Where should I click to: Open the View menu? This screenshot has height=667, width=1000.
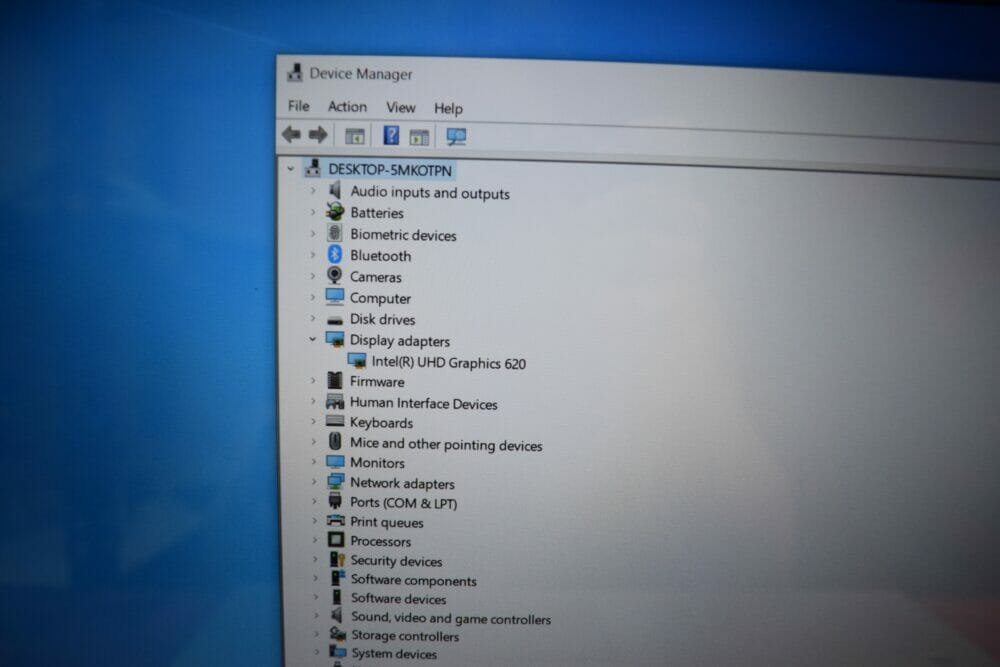click(401, 107)
